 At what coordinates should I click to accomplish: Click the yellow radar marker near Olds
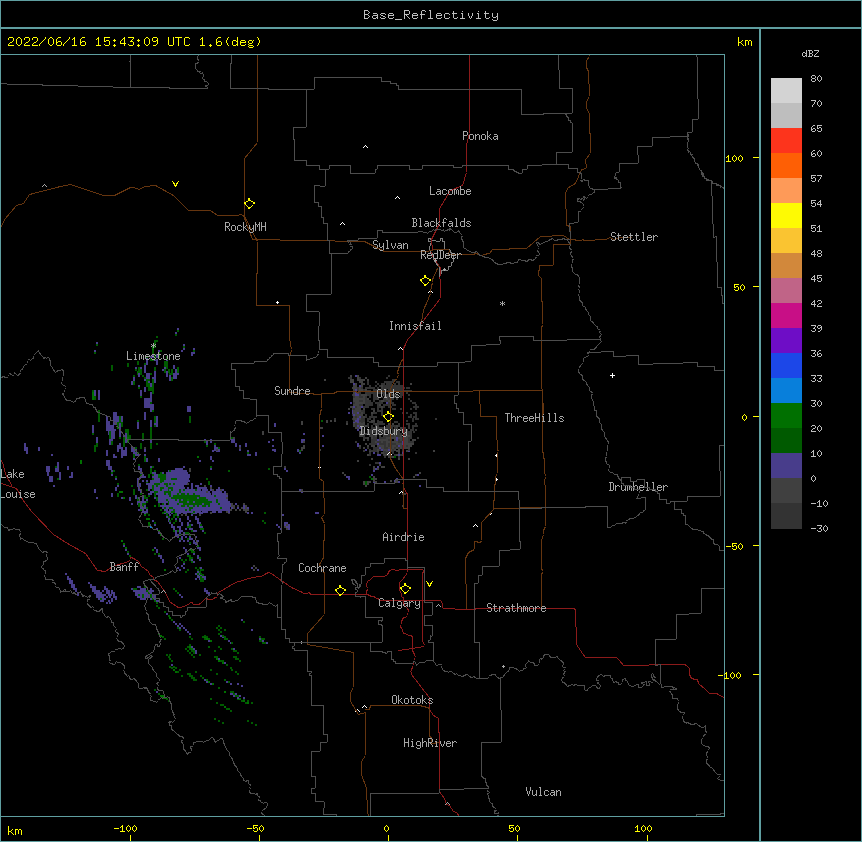click(388, 416)
